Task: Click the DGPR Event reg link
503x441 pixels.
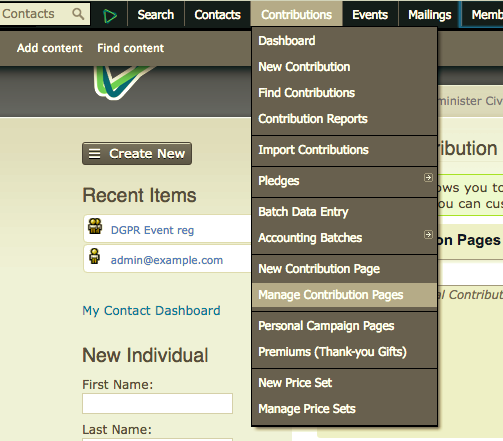Action: click(152, 230)
